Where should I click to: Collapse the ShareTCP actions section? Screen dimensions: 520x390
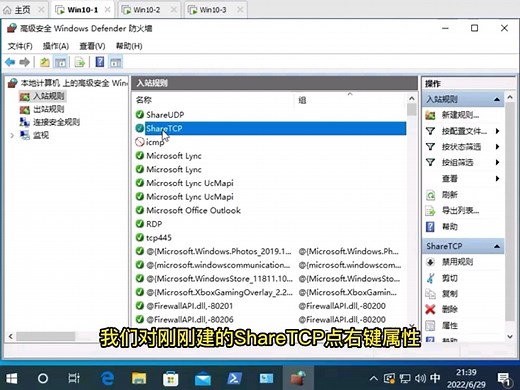tap(497, 246)
